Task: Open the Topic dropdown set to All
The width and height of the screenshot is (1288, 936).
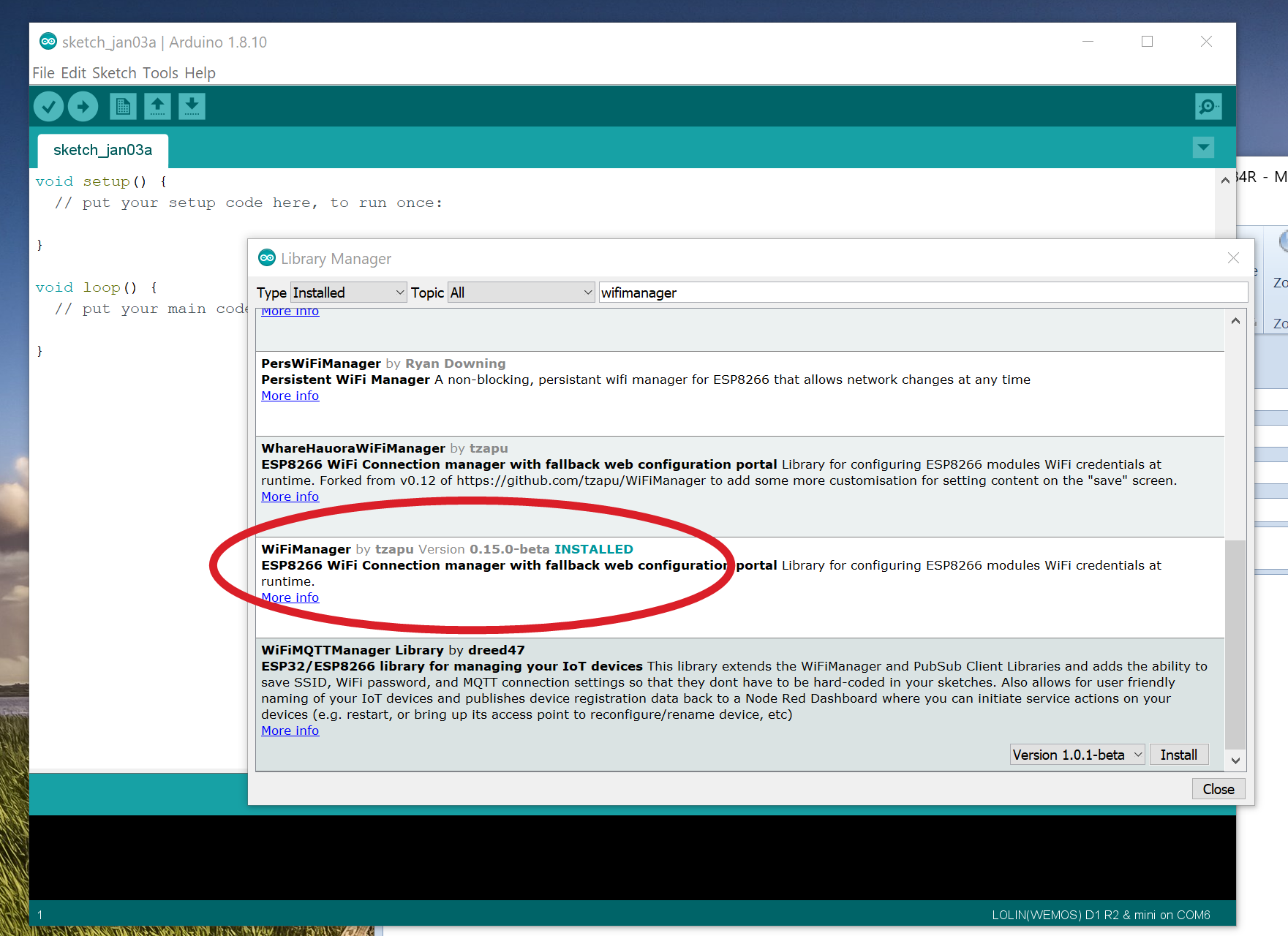Action: (x=521, y=292)
